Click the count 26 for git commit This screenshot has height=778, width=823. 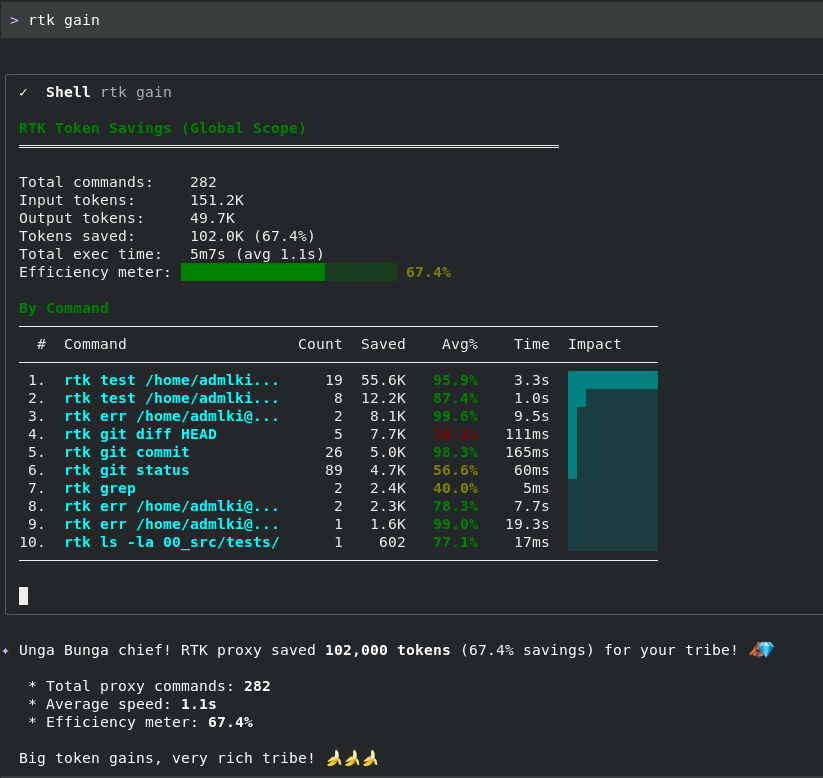tap(334, 452)
